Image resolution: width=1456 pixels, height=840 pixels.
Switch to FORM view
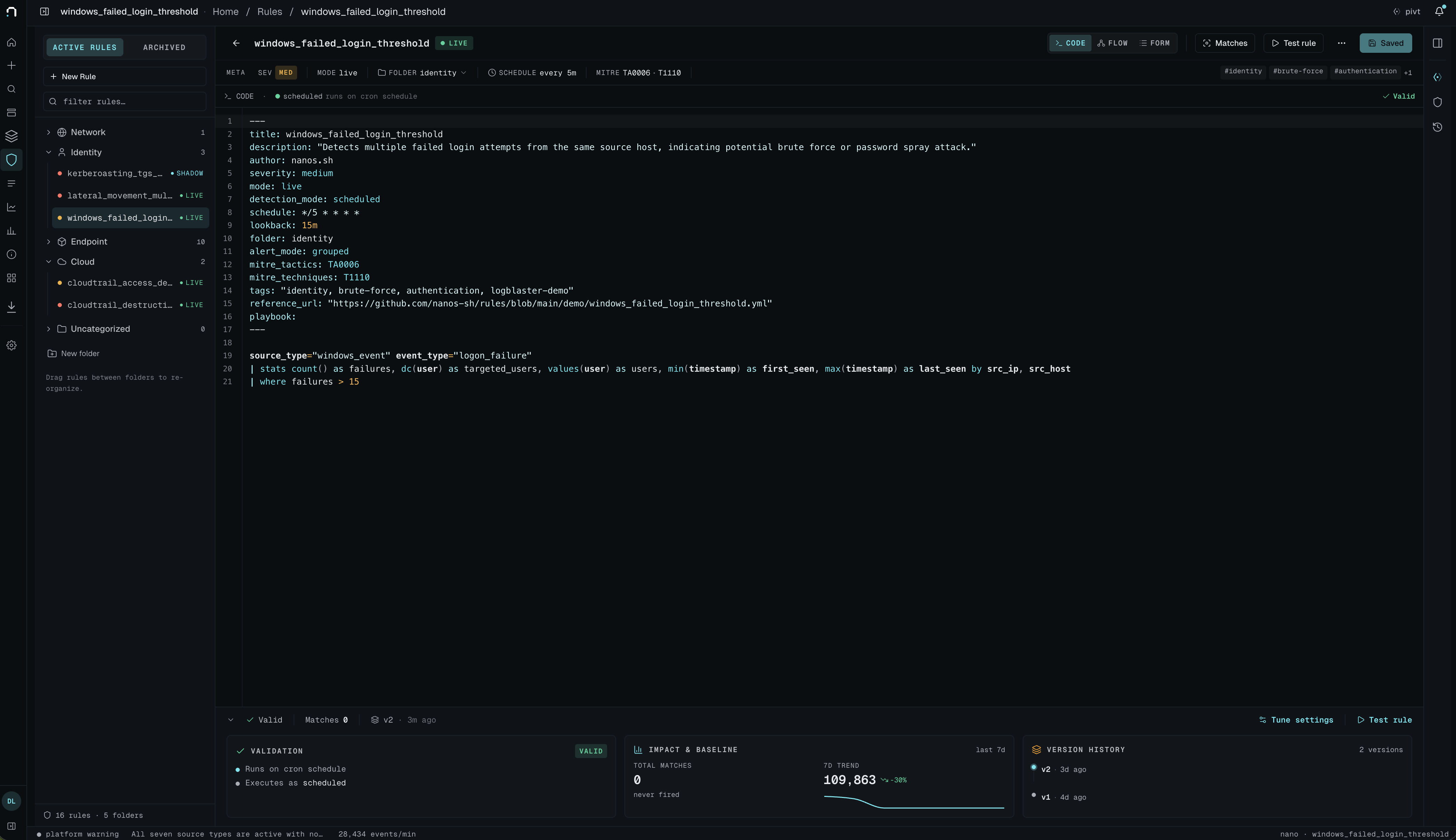(x=1155, y=43)
